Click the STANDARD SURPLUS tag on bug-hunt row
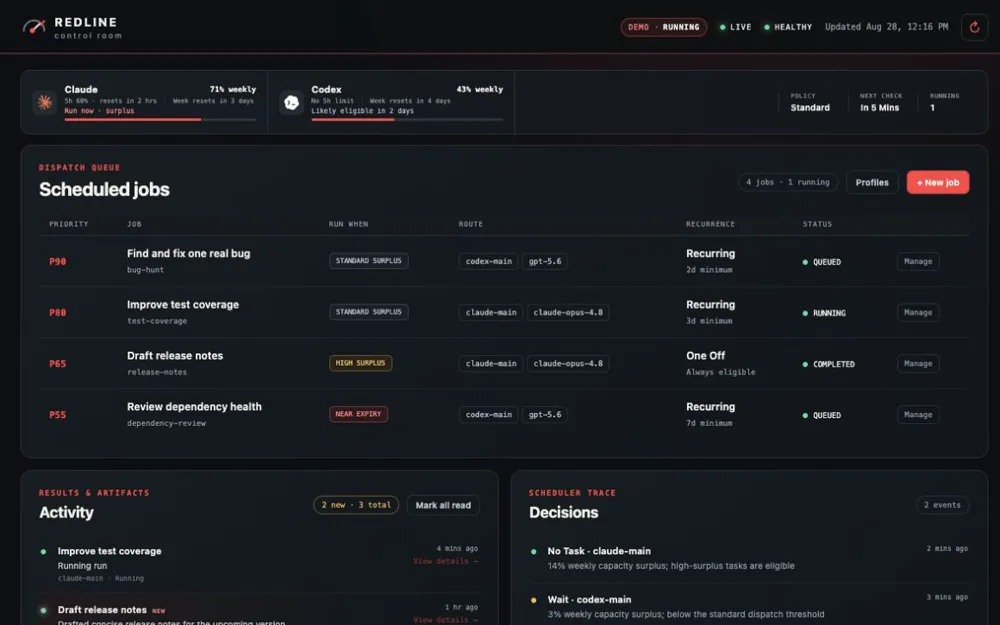The width and height of the screenshot is (1000, 625). coord(369,261)
